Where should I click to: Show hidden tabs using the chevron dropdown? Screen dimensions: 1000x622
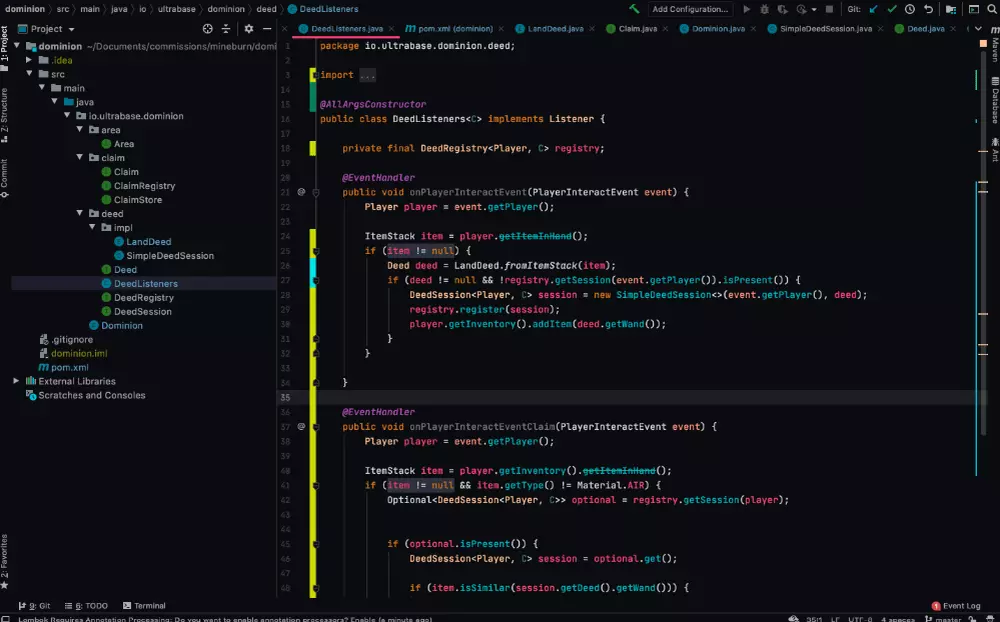[x=978, y=29]
